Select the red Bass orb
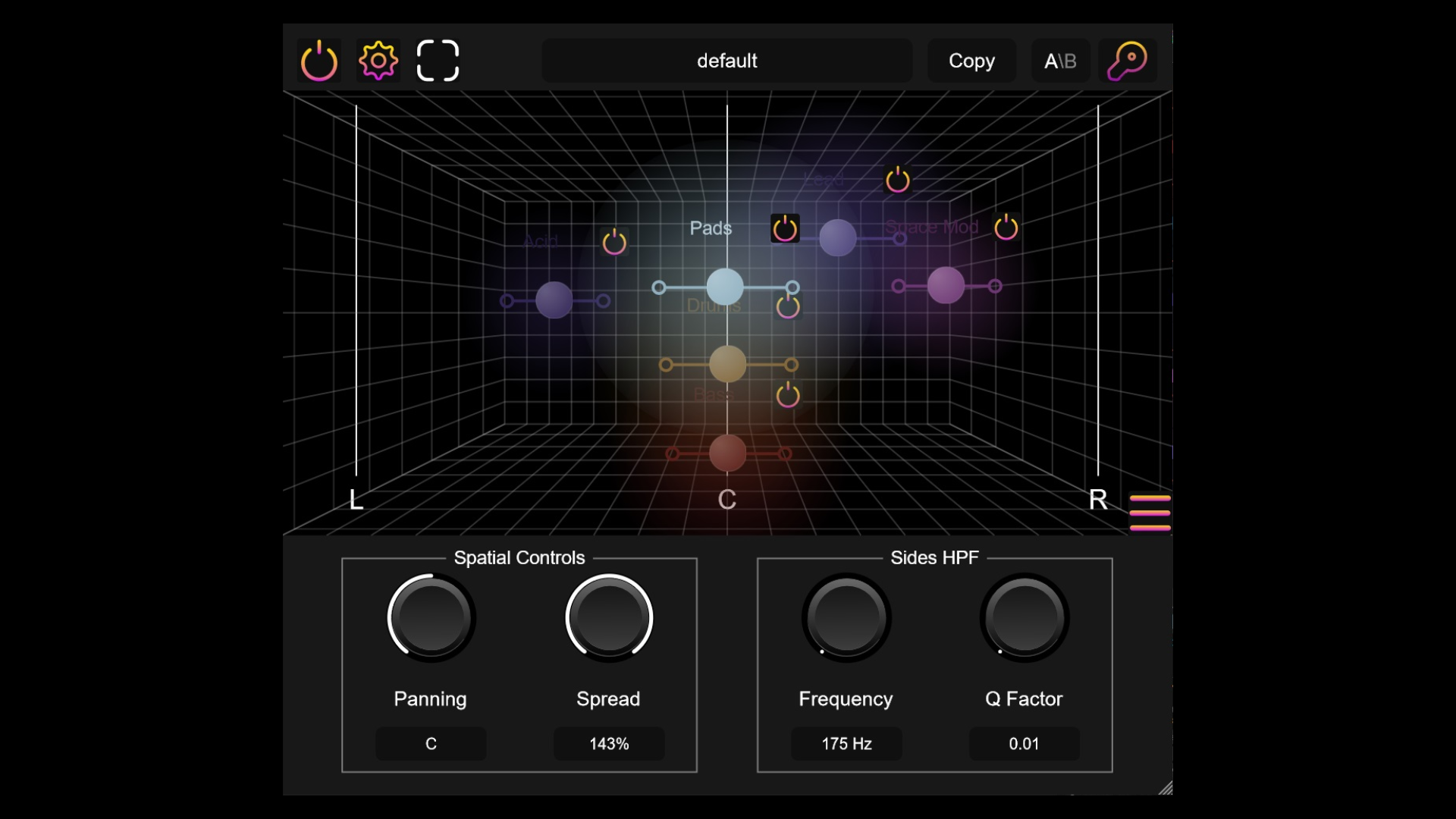 (x=726, y=453)
